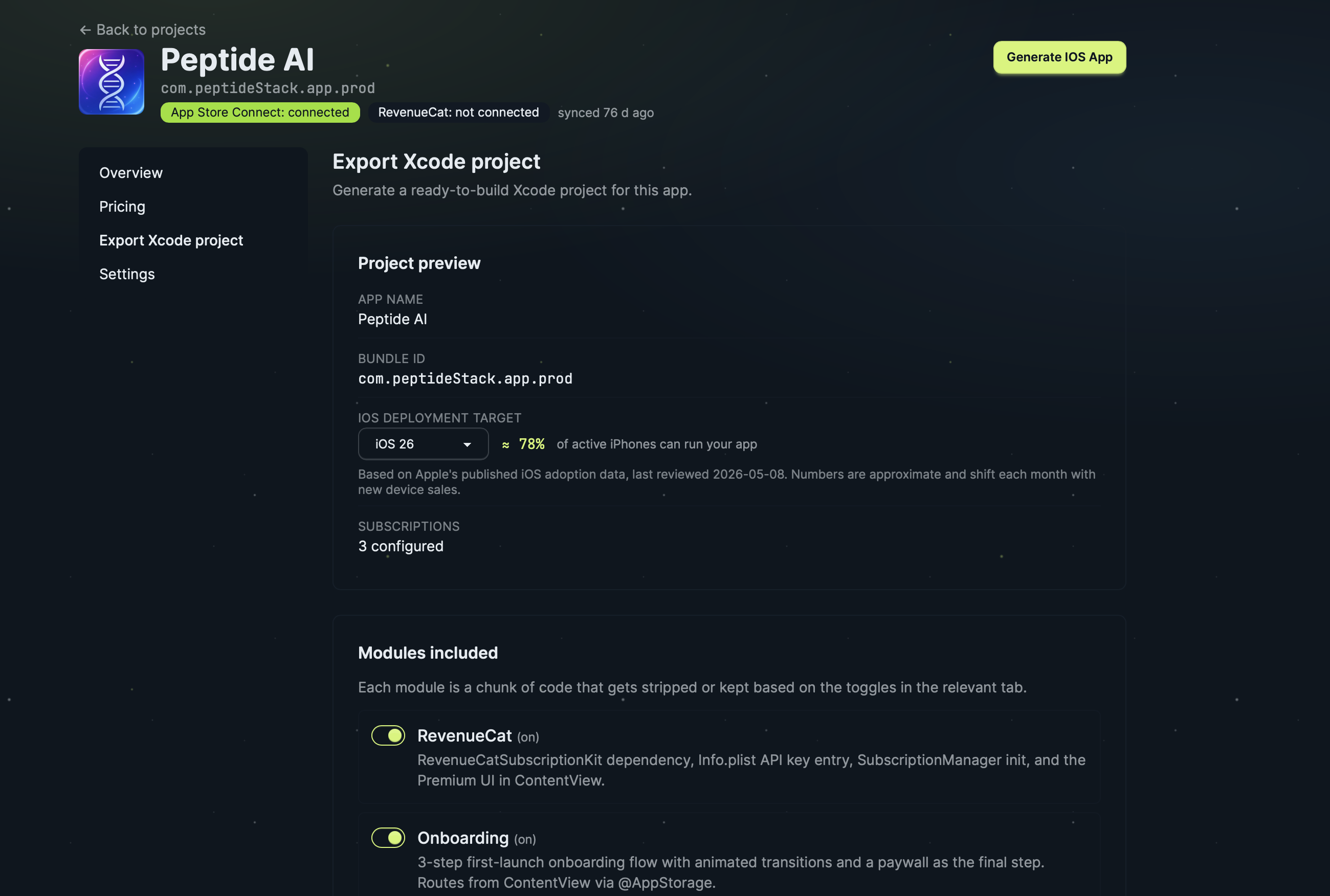Click the Generate IOS App button

point(1059,57)
